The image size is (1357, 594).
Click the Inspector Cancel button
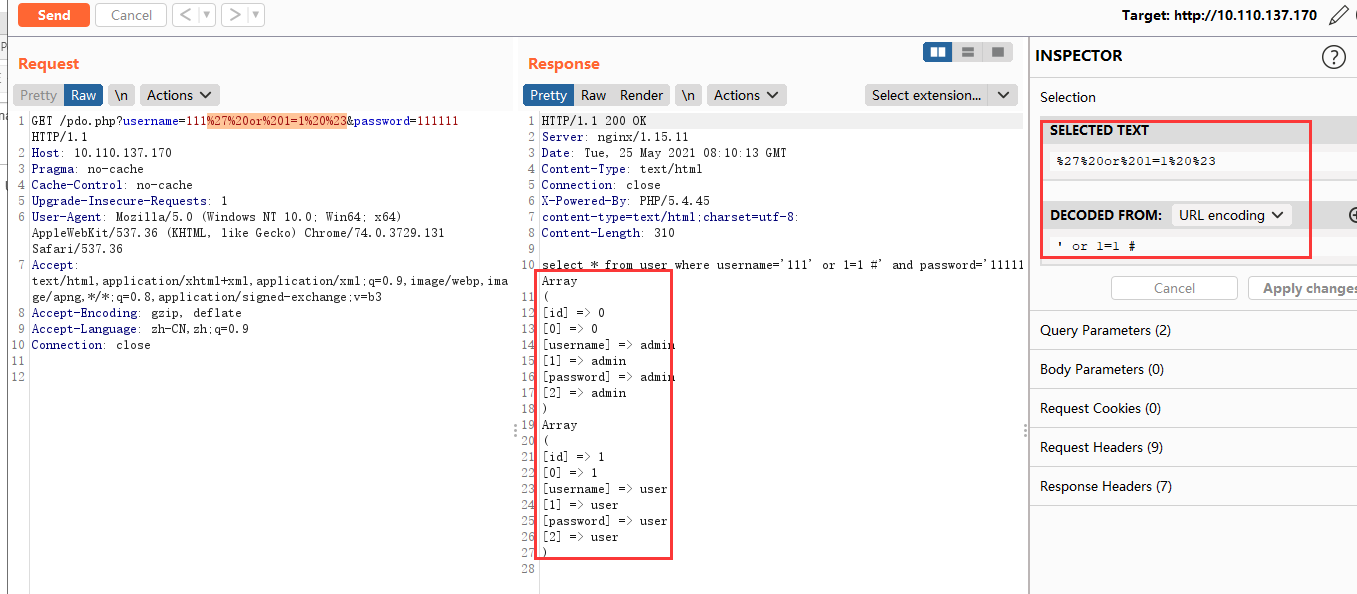pyautogui.click(x=1174, y=288)
